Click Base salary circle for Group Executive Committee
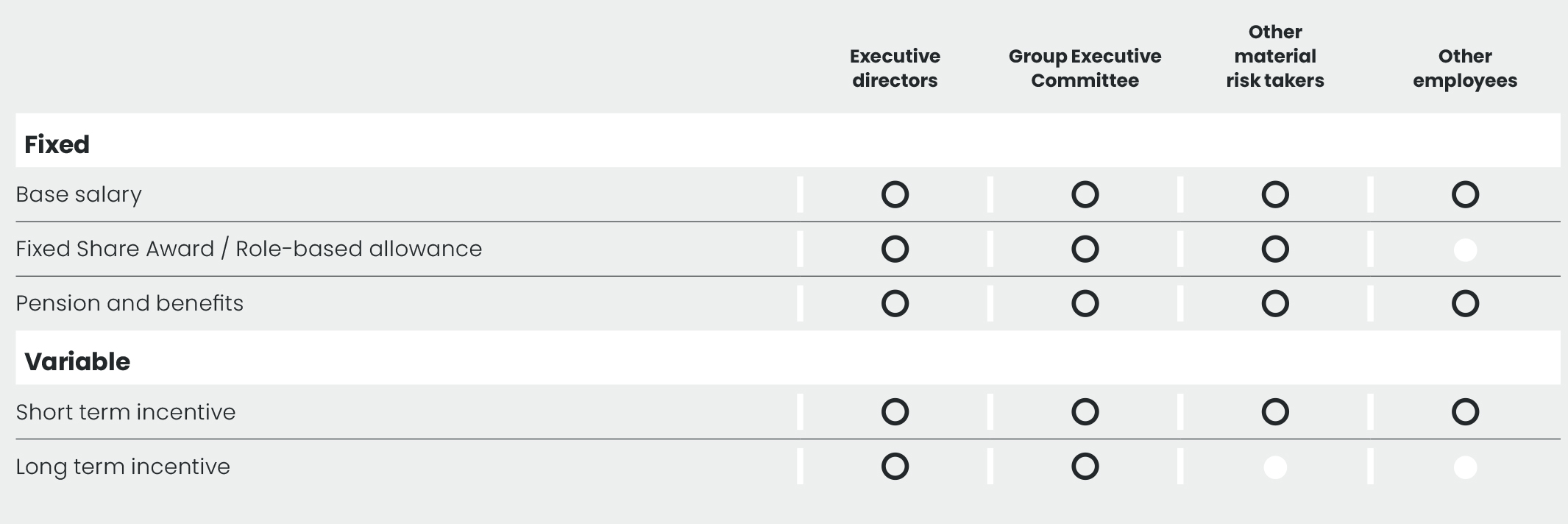Screen dimensions: 1568x524 [x=1085, y=195]
